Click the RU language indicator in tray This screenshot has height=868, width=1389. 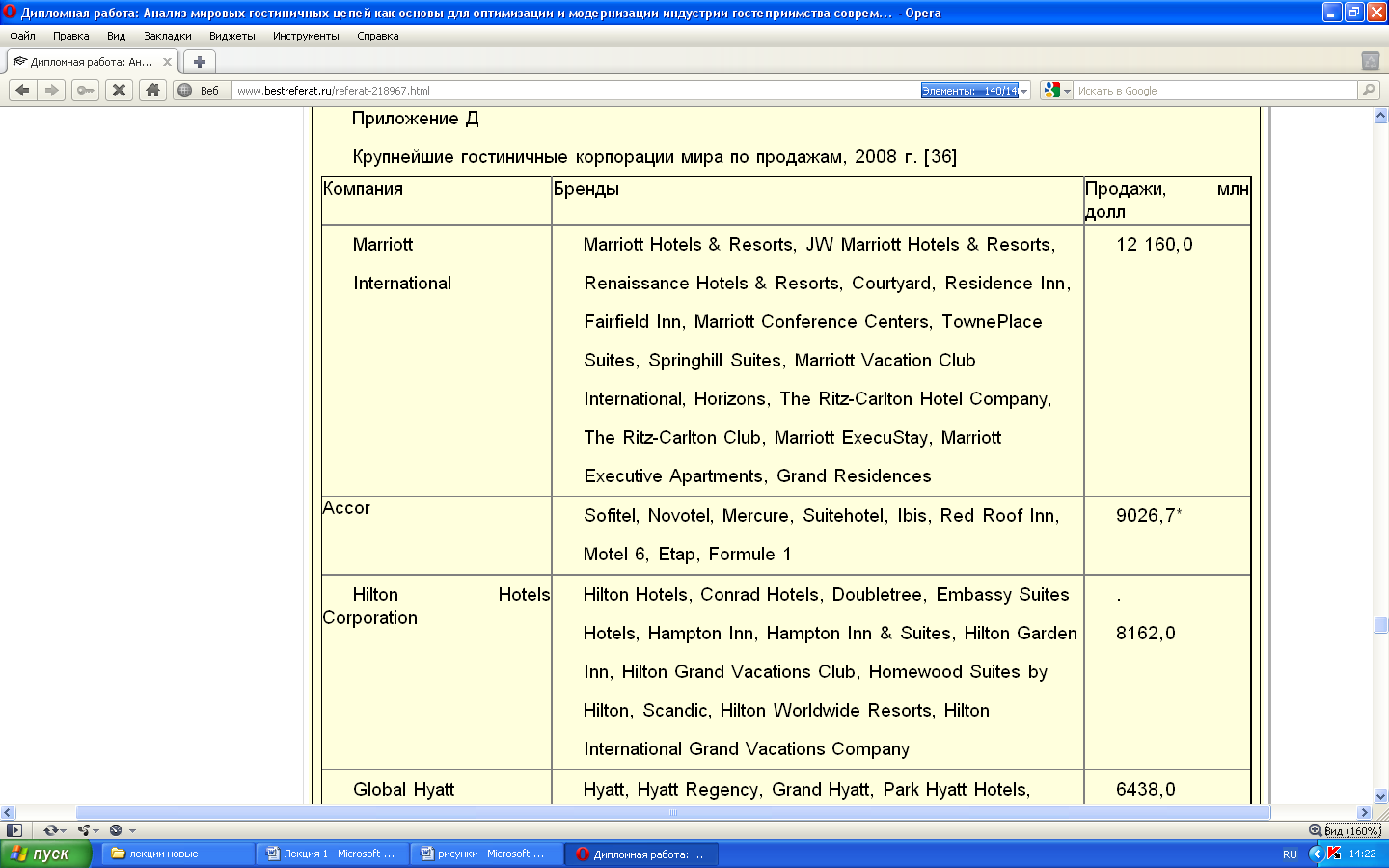tap(1290, 854)
